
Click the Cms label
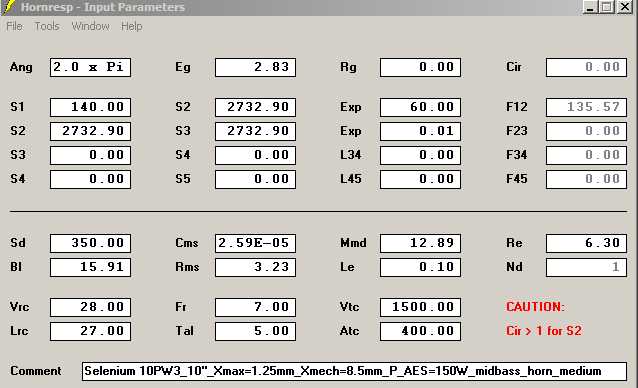pyautogui.click(x=187, y=243)
